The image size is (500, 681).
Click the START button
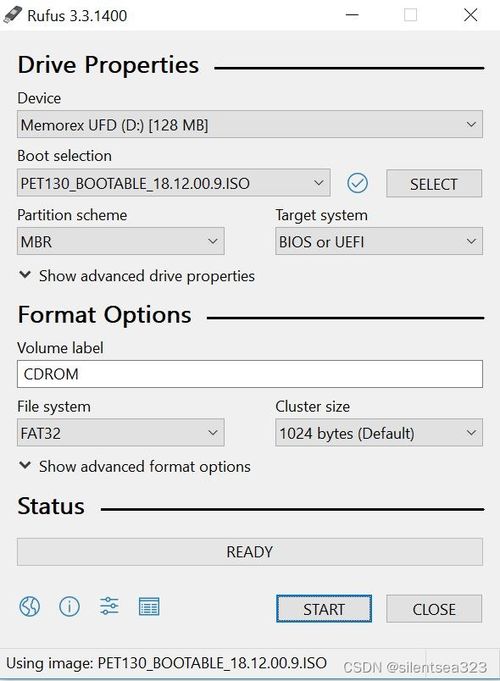coord(324,609)
